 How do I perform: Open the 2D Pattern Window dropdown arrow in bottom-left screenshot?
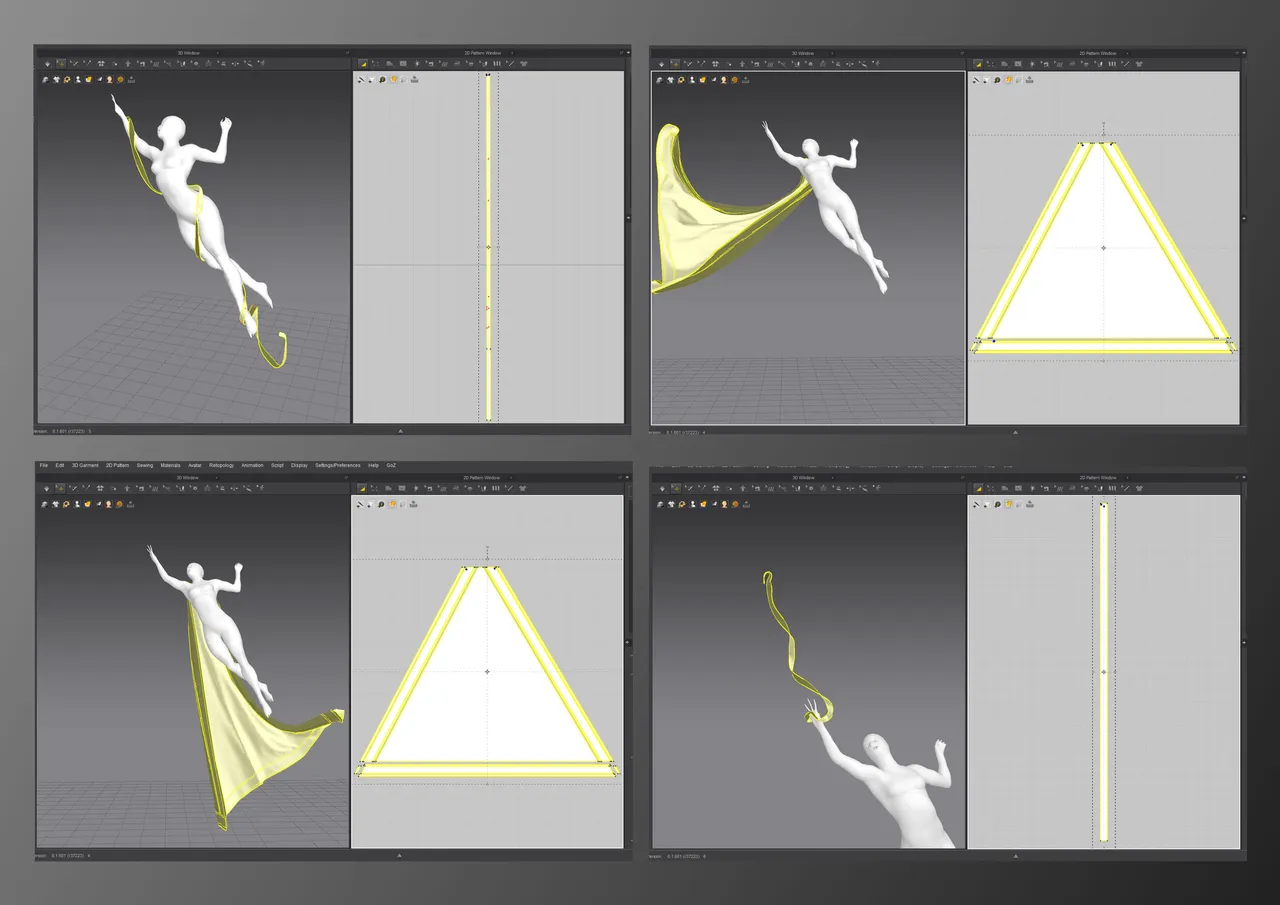point(511,477)
